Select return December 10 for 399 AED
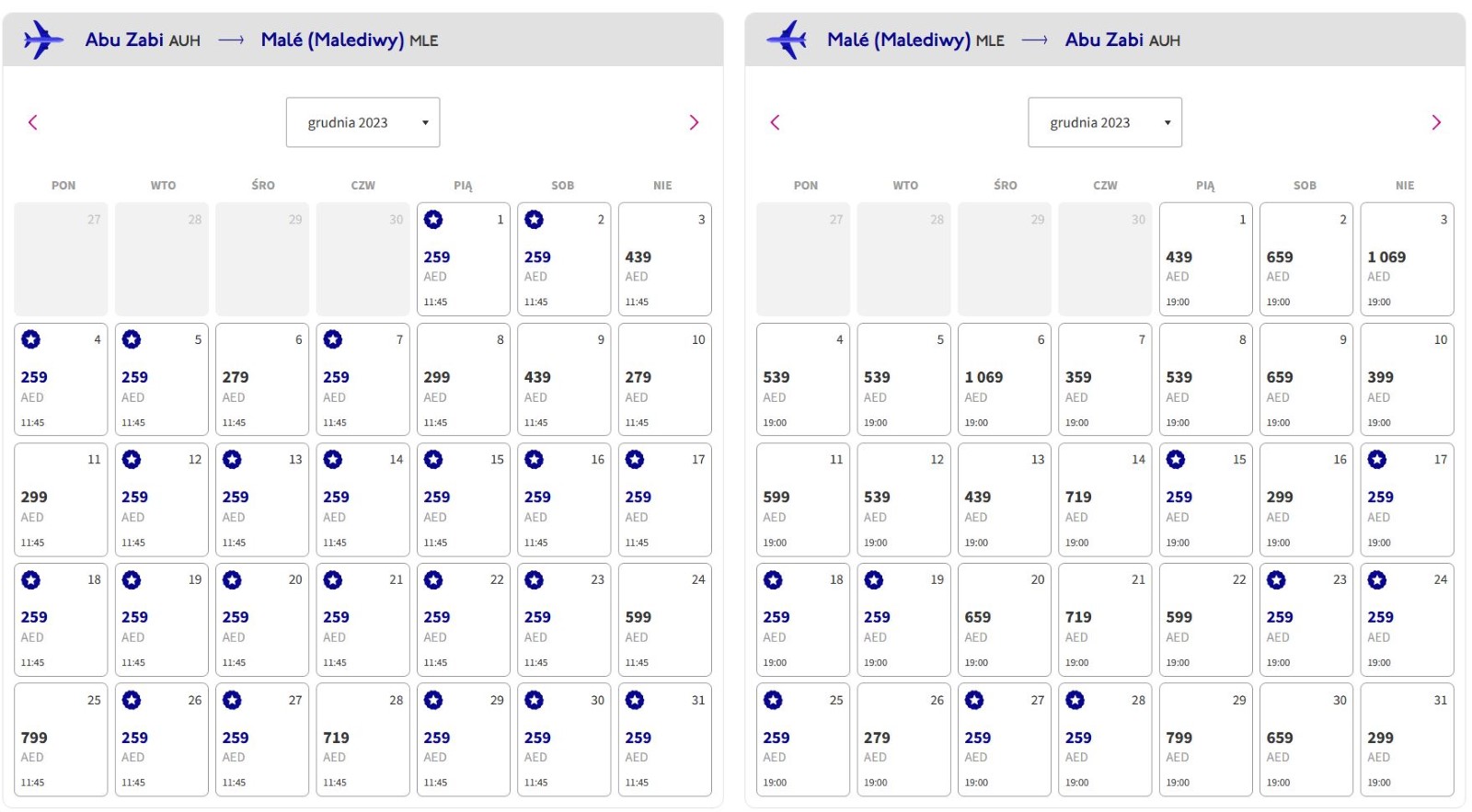 (x=1408, y=379)
